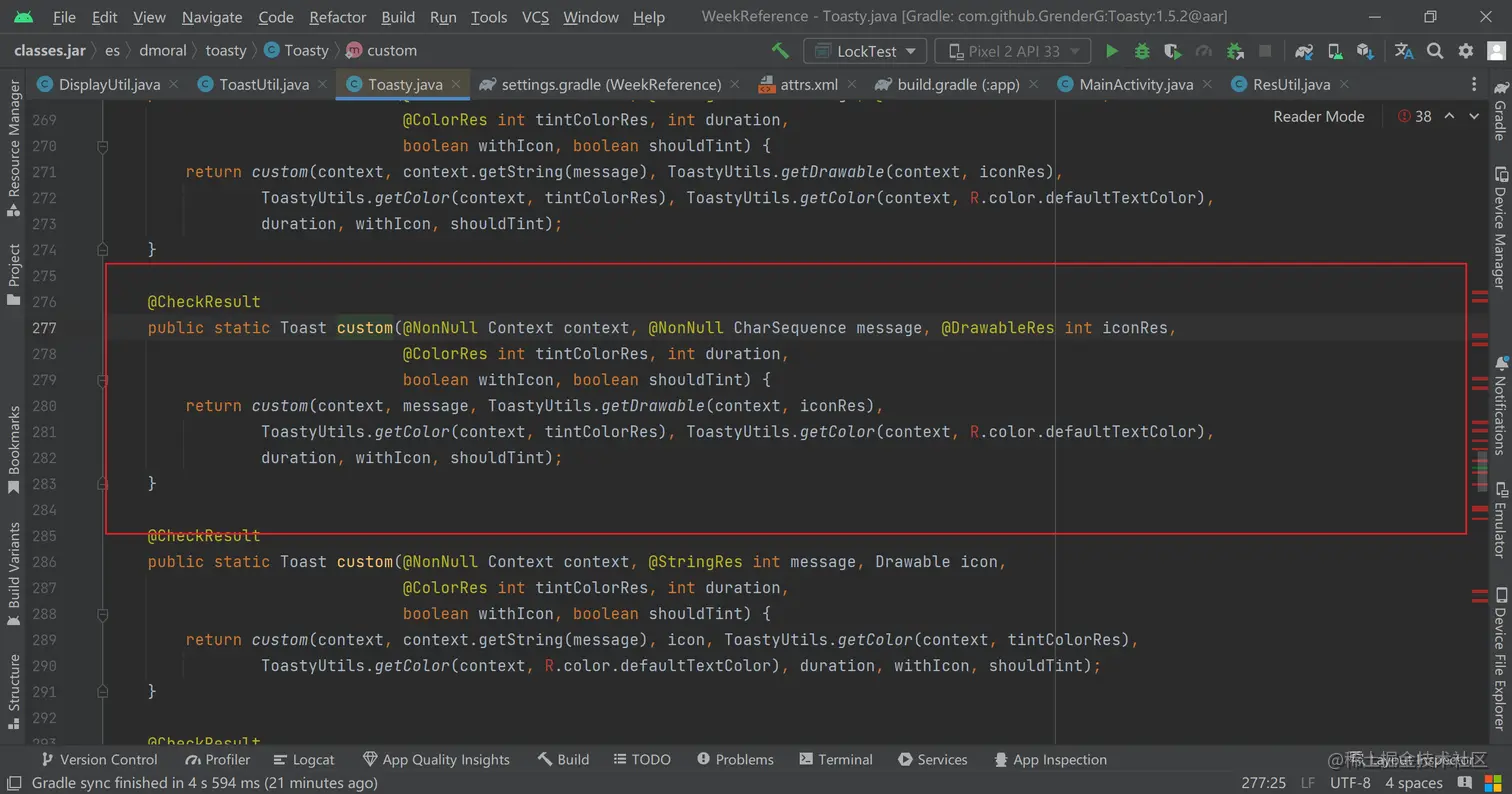Click custom method in breadcrumb bar
This screenshot has height=794, width=1512.
coord(381,50)
